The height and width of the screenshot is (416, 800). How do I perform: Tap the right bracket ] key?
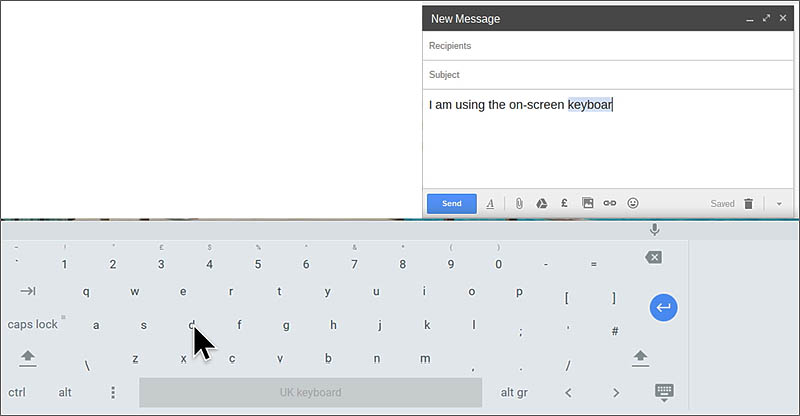tap(614, 298)
